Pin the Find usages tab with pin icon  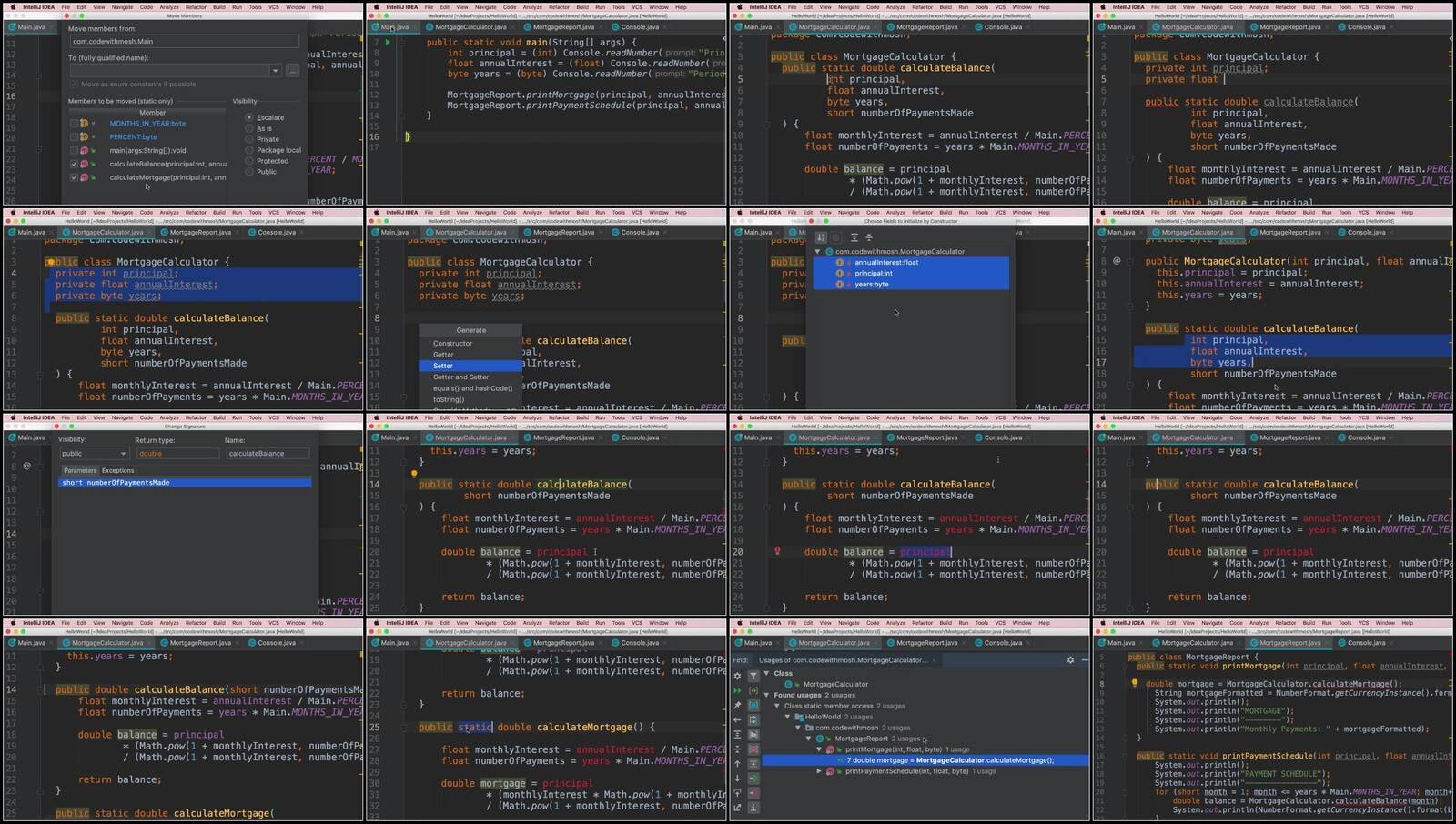click(x=737, y=705)
